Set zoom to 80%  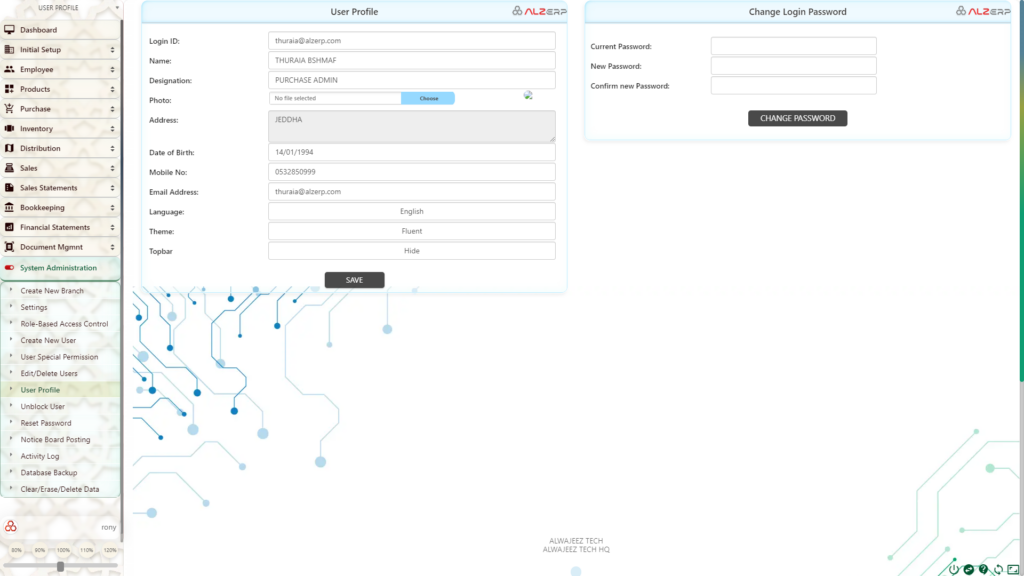[x=16, y=550]
